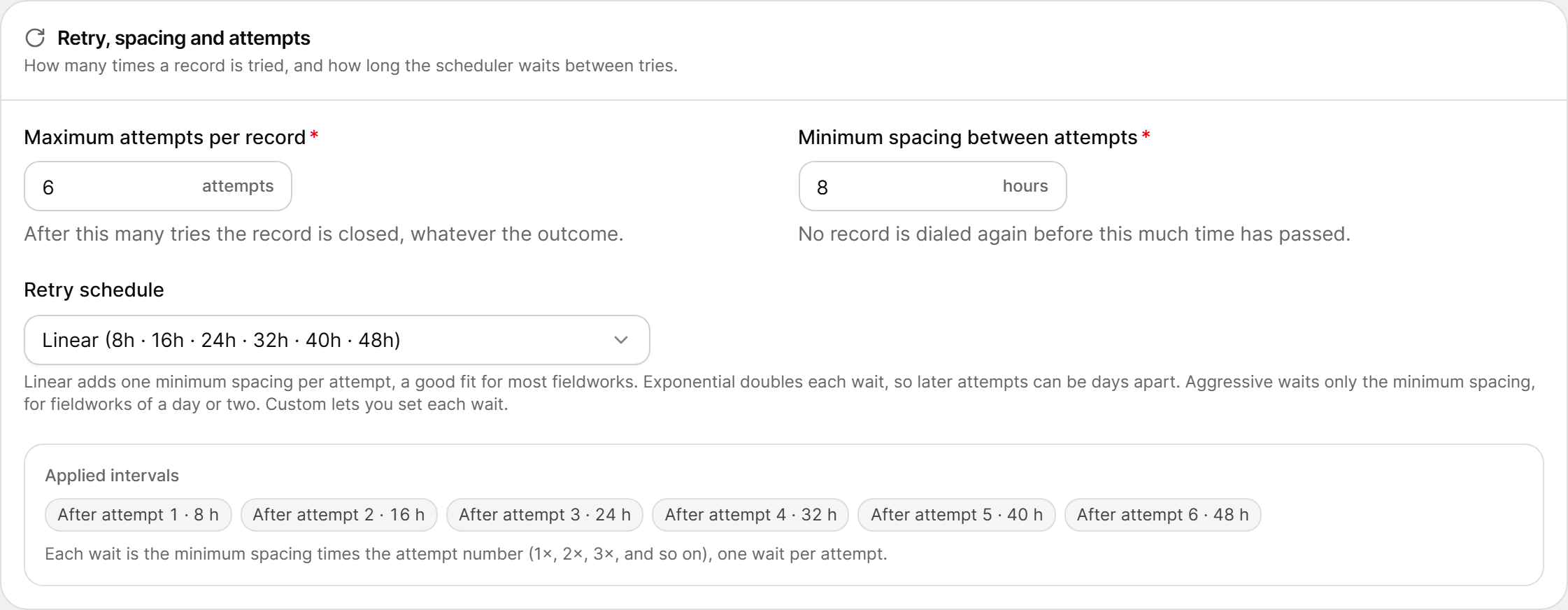Open the Retry schedule dropdown
This screenshot has width=1568, height=610.
pyautogui.click(x=337, y=340)
